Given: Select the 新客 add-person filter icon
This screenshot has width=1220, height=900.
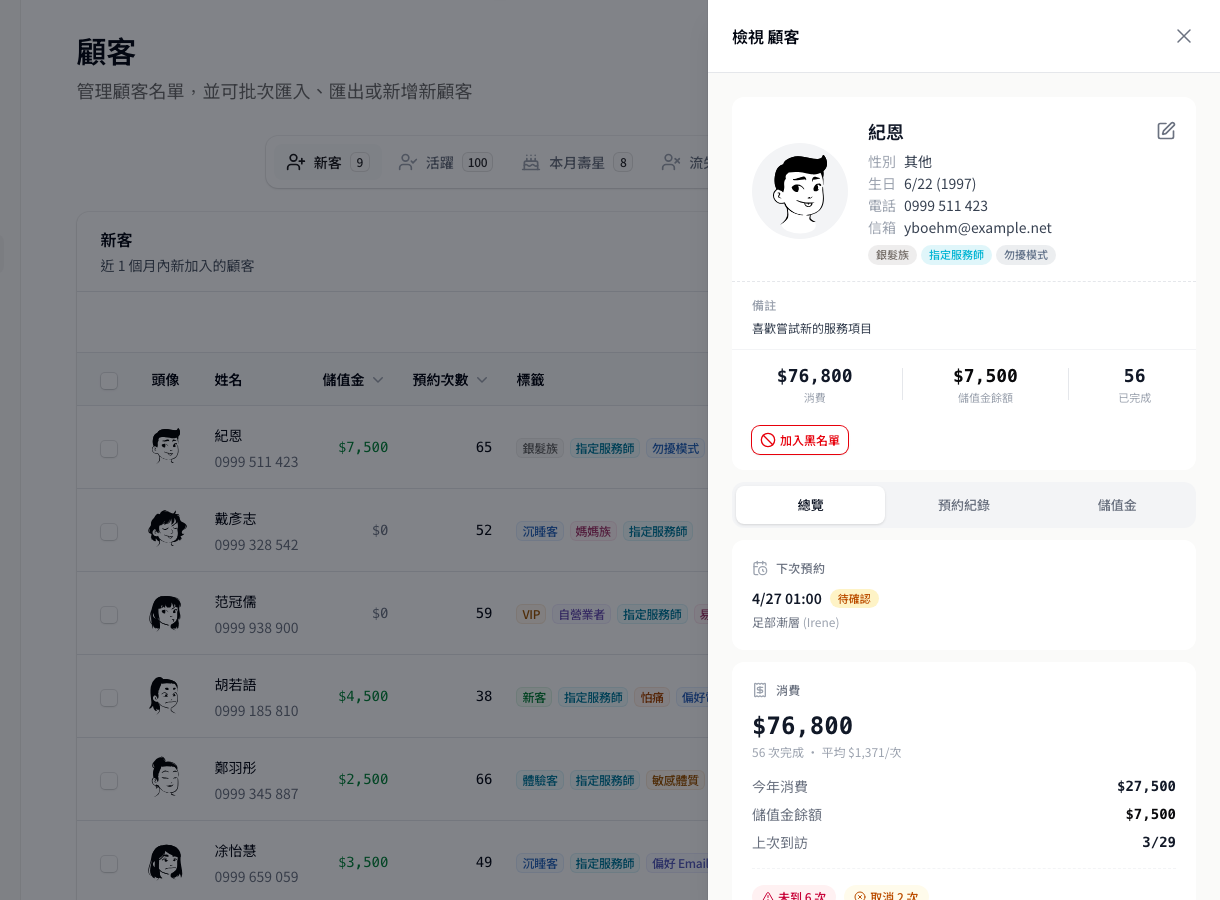Looking at the screenshot, I should tap(296, 161).
